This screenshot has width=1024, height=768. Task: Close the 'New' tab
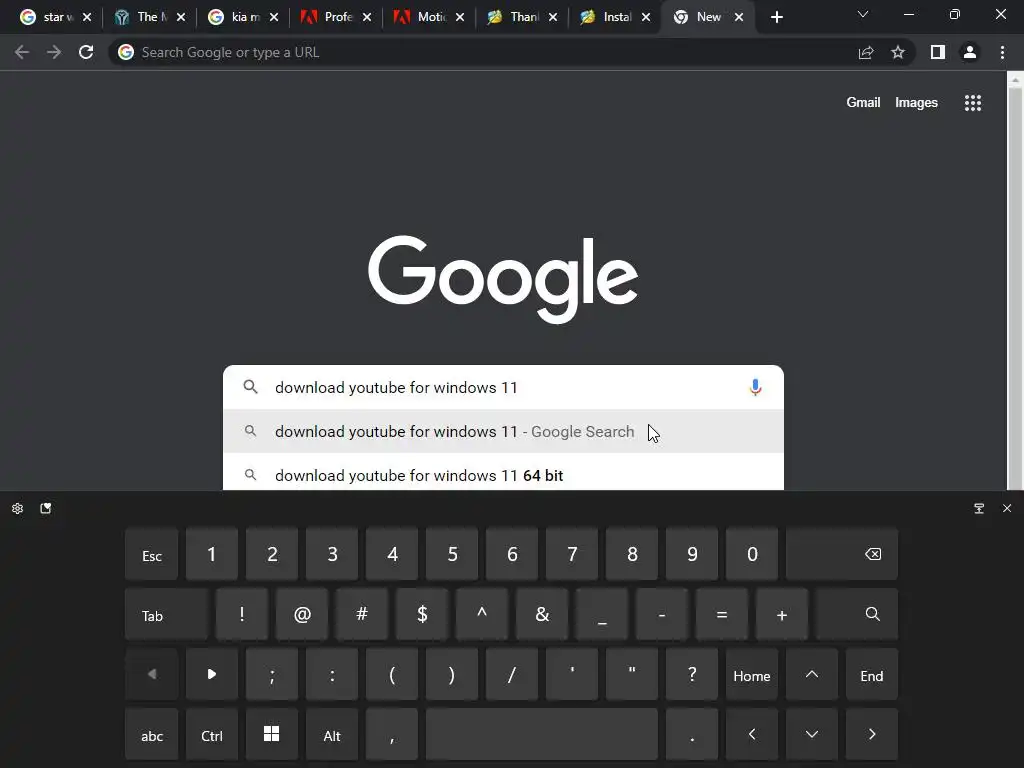739,17
